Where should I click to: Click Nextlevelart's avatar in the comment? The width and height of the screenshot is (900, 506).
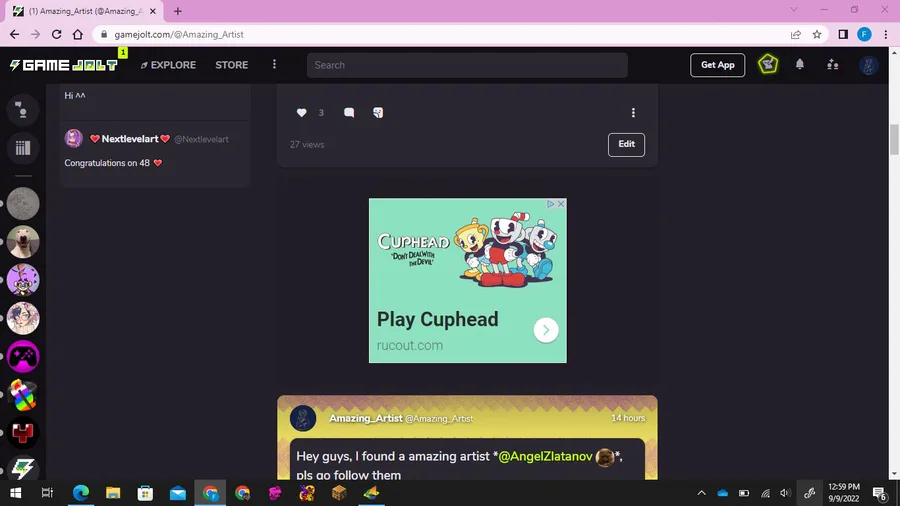pos(73,138)
